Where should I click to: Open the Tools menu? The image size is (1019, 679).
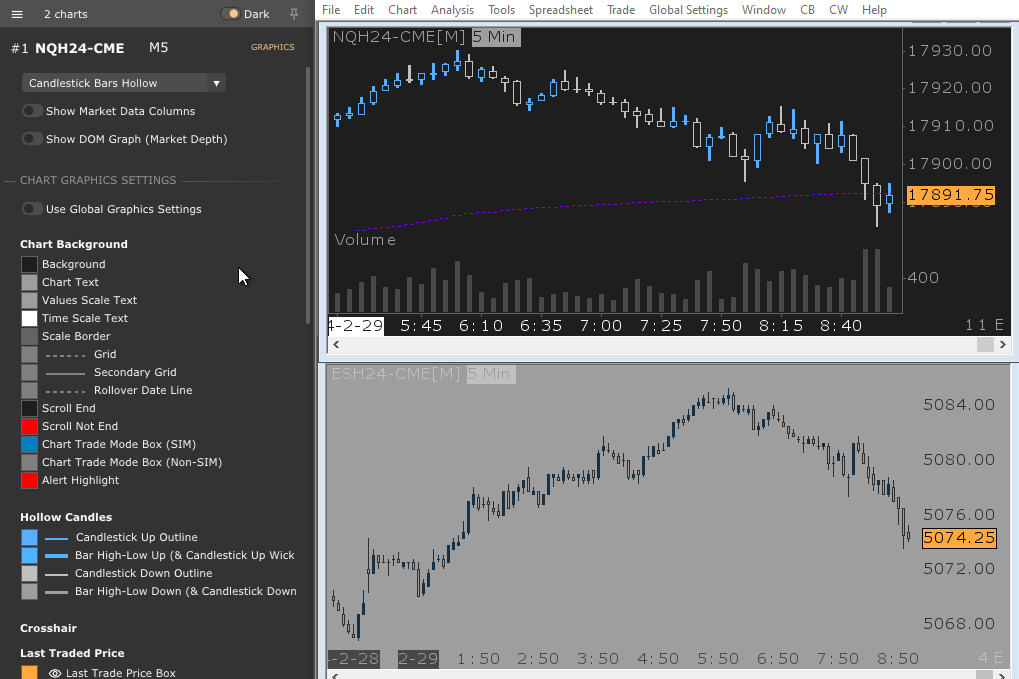(501, 10)
